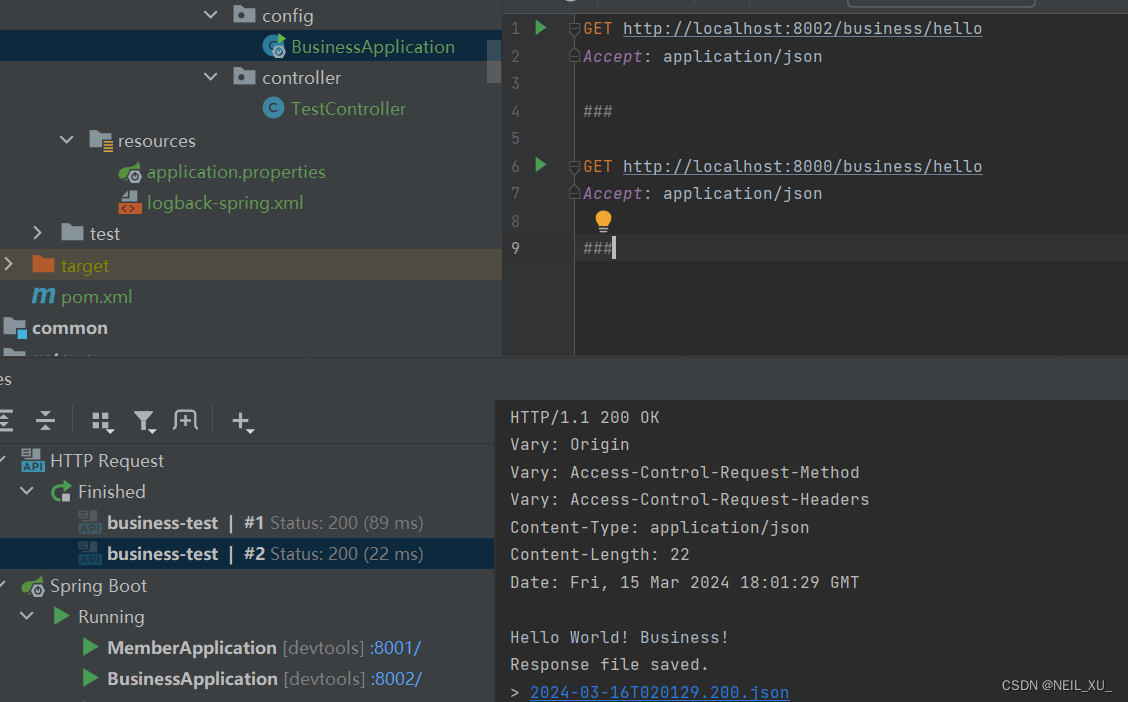
Task: Expand the test folder
Action: [37, 233]
